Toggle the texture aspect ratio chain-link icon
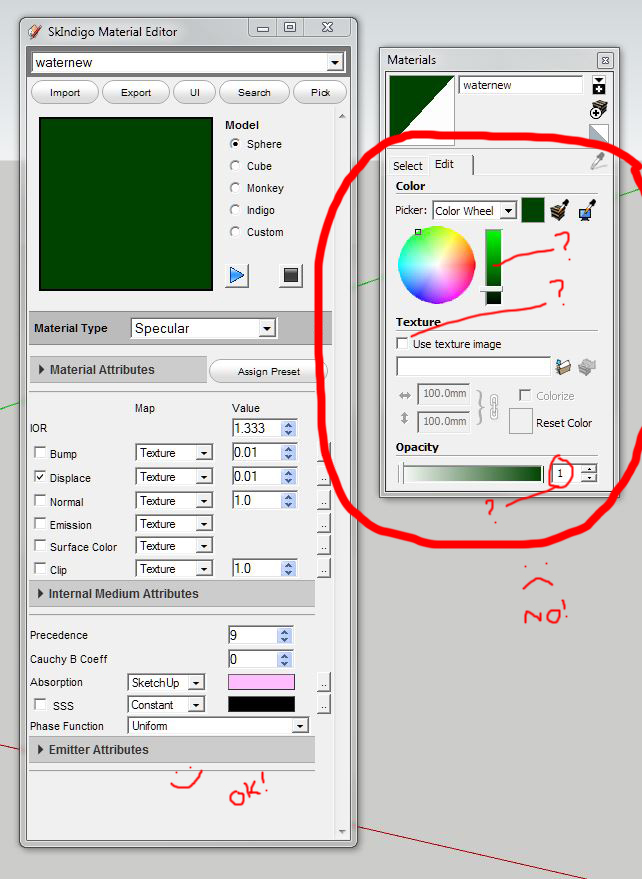The height and width of the screenshot is (879, 642). coord(493,407)
